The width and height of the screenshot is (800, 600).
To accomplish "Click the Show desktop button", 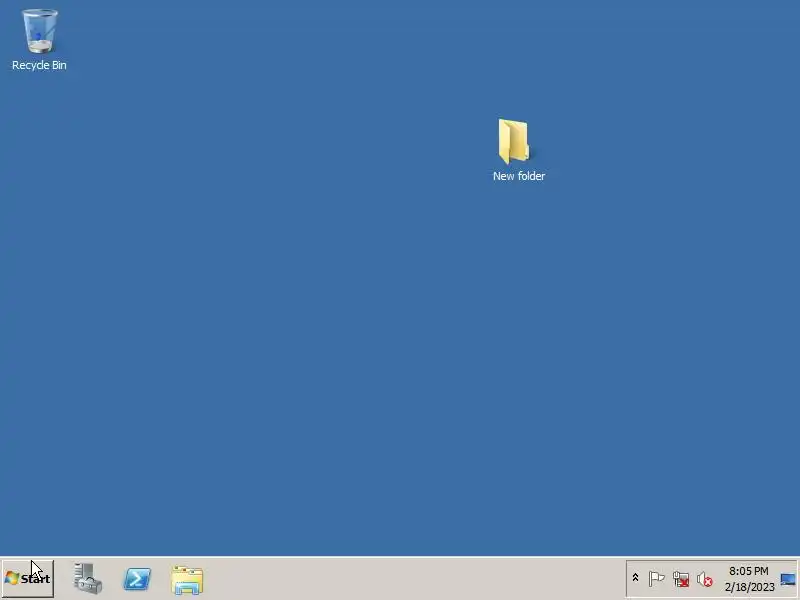I will pyautogui.click(x=788, y=579).
